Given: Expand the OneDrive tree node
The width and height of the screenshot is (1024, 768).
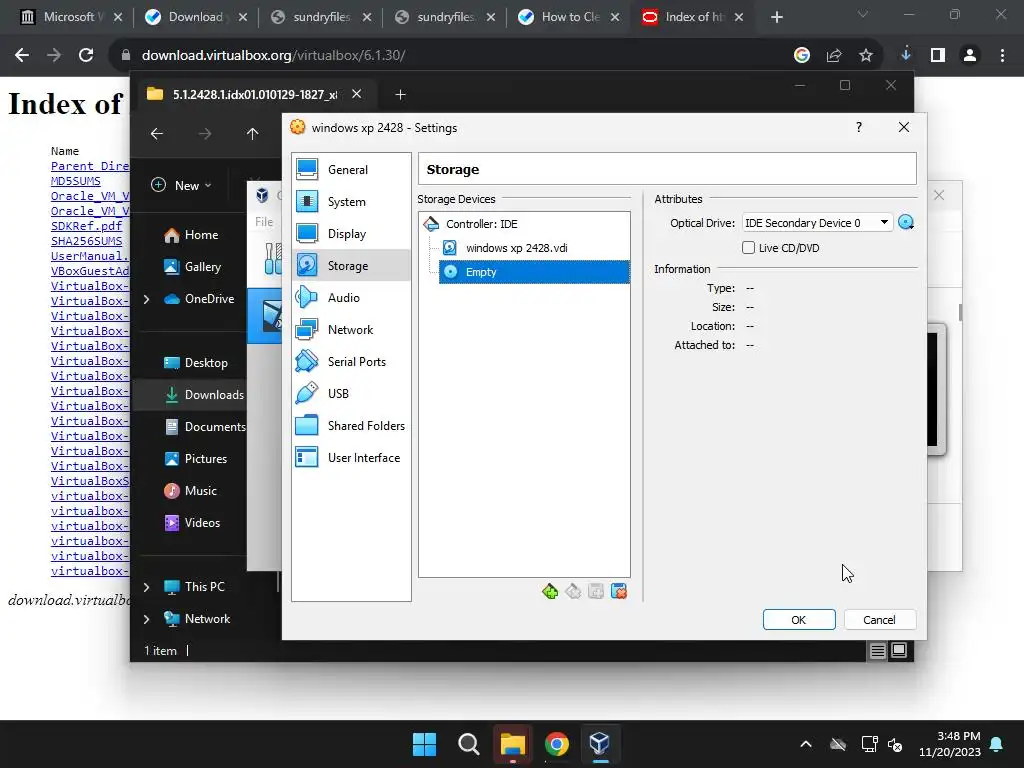Looking at the screenshot, I should coord(146,299).
